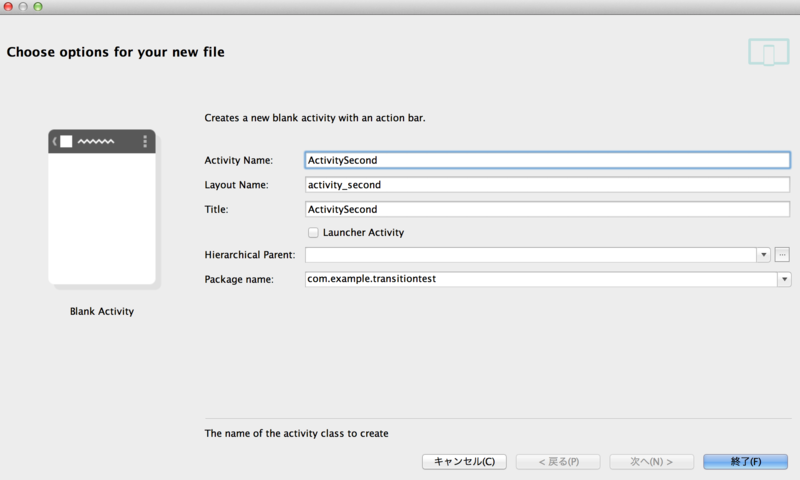Click the 戻る(P) back button
Screen dimensions: 800x480
pyautogui.click(x=558, y=462)
